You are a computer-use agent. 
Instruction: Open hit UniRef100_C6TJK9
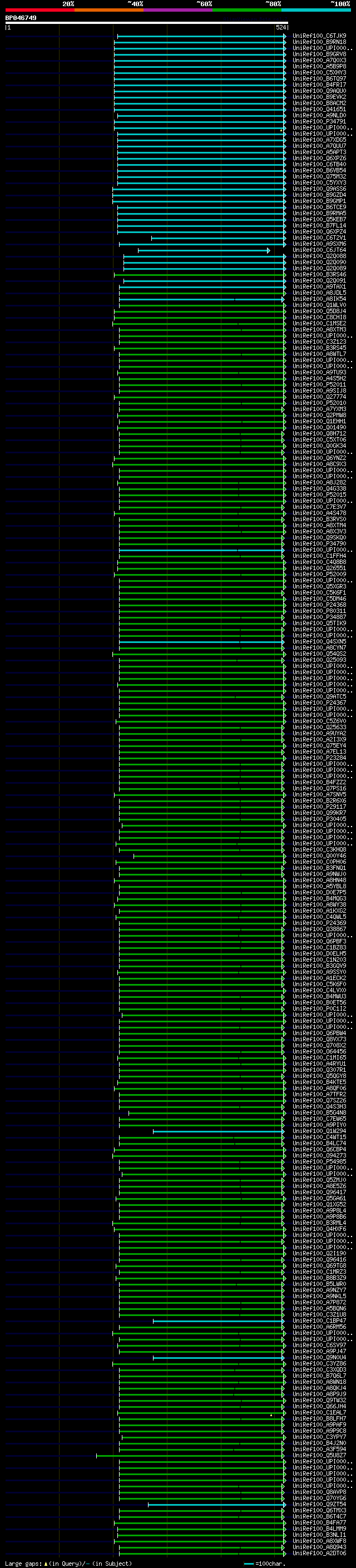[x=319, y=36]
